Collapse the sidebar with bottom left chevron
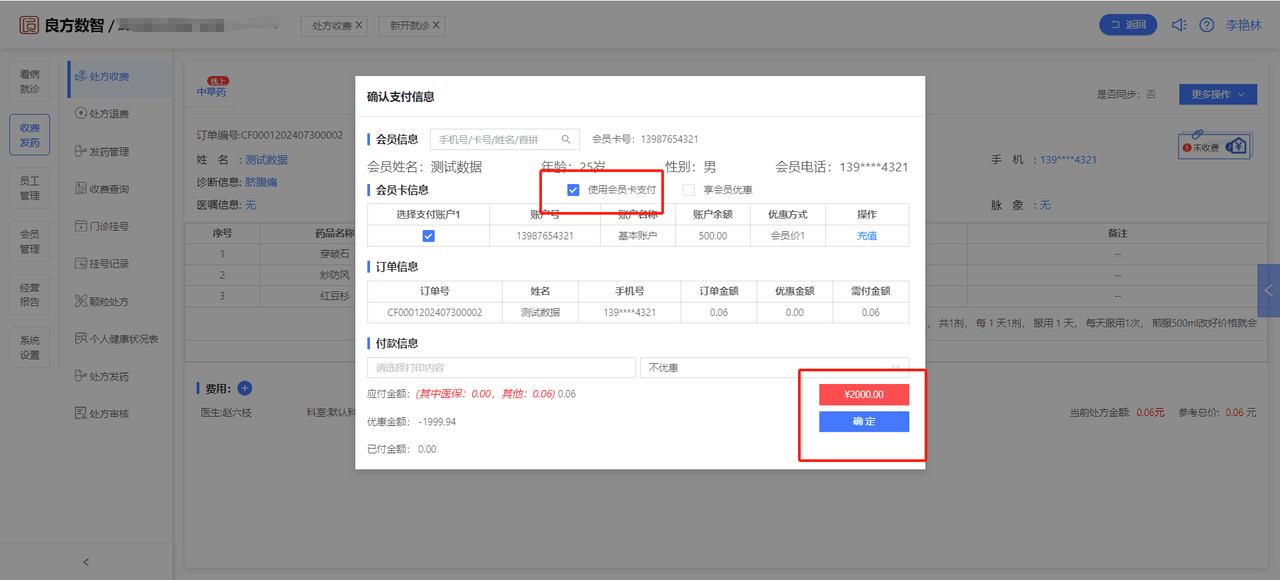The height and width of the screenshot is (580, 1280). [86, 562]
